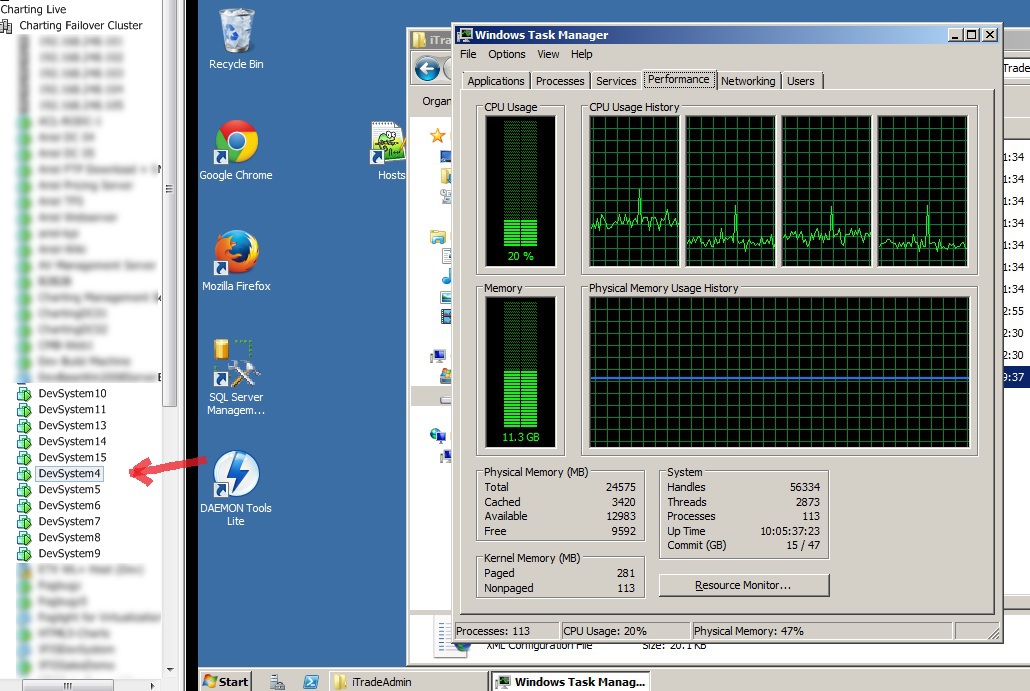Click the Task Manager title bar icon
The height and width of the screenshot is (691, 1030).
tap(465, 35)
